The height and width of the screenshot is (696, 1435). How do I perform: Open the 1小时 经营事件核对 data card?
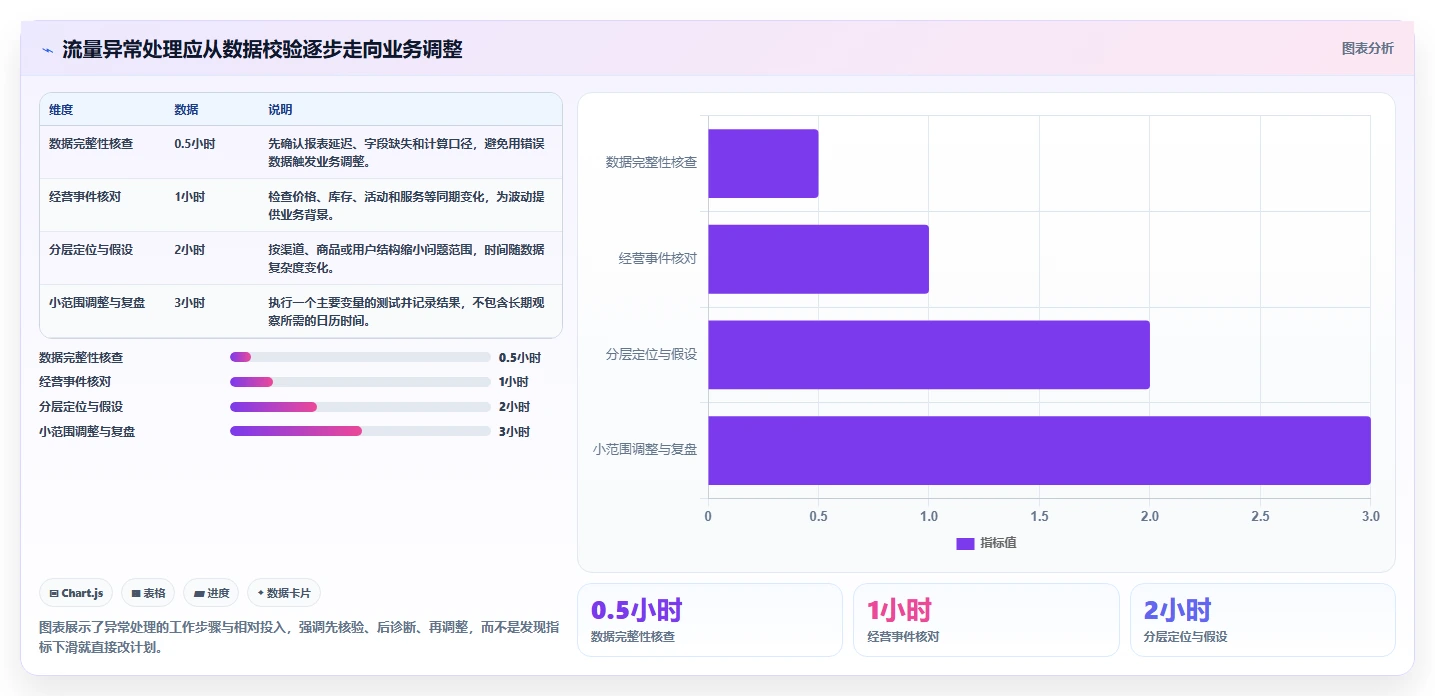click(x=986, y=620)
